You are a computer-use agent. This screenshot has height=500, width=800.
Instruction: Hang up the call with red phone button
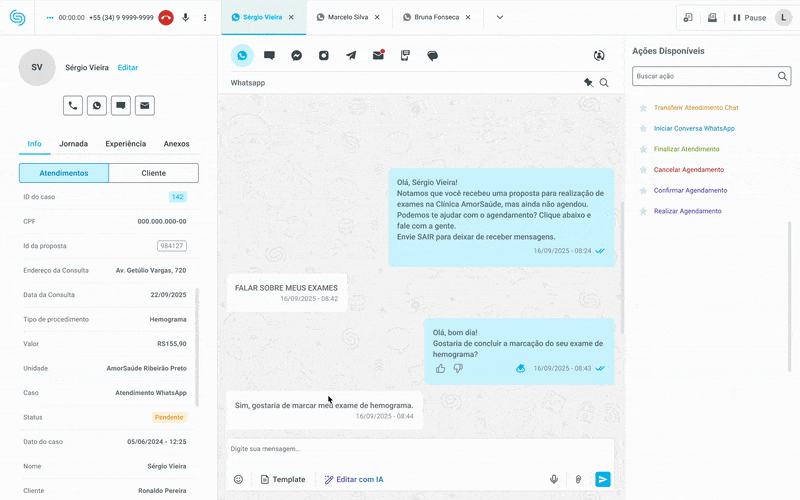(x=165, y=17)
